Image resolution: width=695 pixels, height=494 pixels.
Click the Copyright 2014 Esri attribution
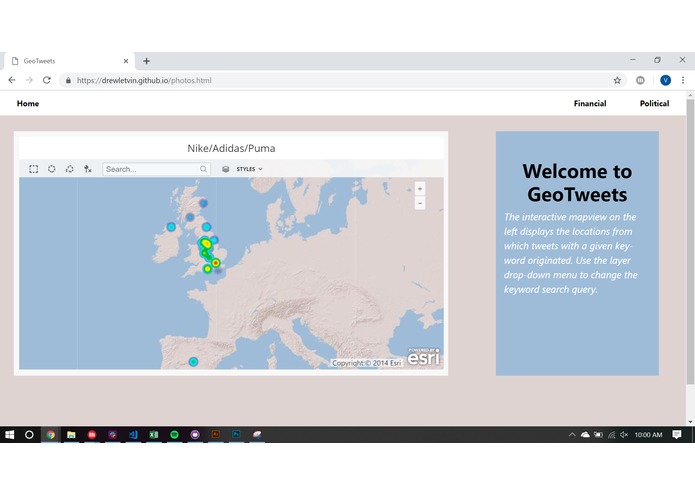367,363
